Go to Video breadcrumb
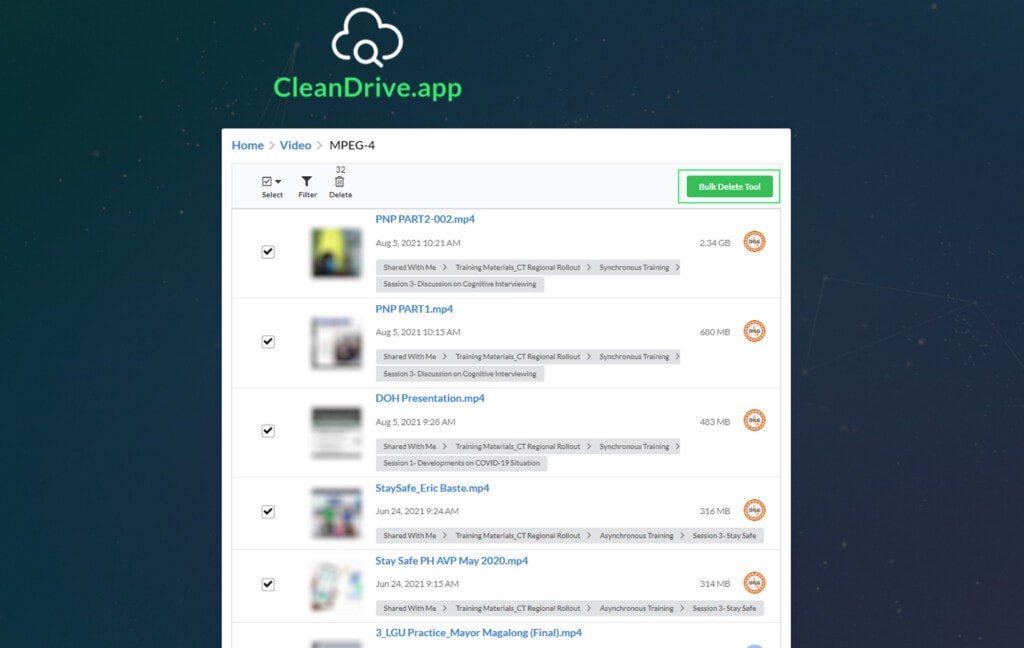 tap(295, 145)
